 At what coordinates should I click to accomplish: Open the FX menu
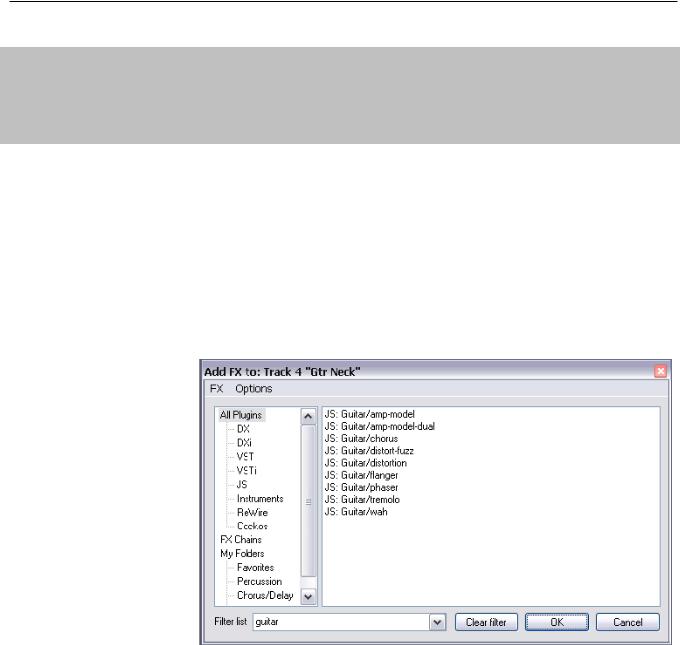click(x=216, y=388)
